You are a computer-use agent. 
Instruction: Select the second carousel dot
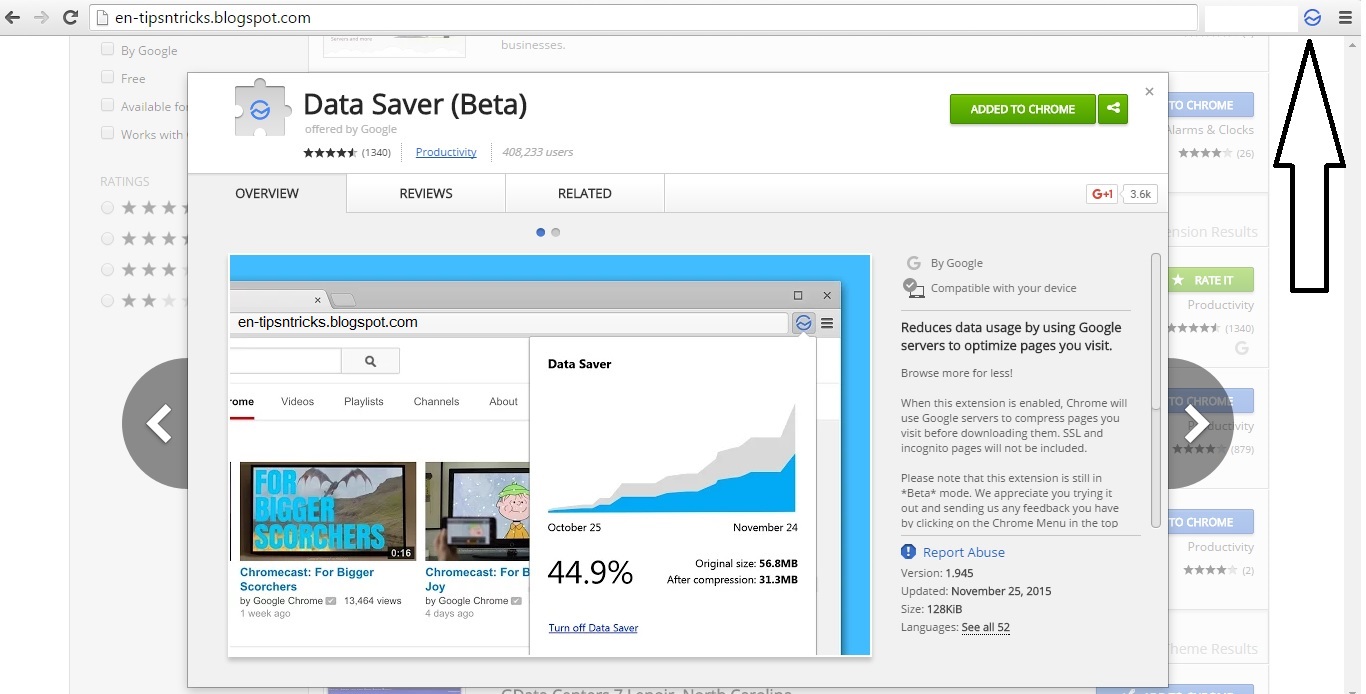pos(556,232)
